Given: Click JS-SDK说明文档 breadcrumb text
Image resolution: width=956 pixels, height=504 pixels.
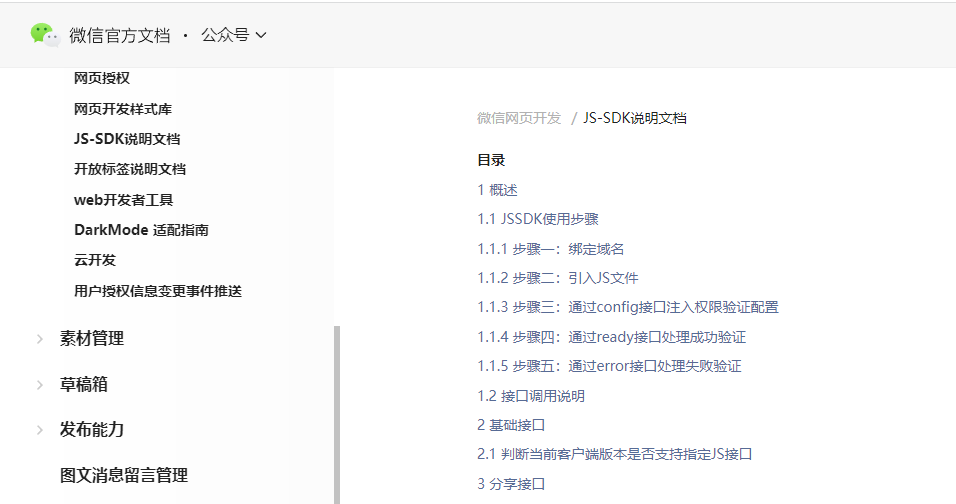Looking at the screenshot, I should [635, 118].
